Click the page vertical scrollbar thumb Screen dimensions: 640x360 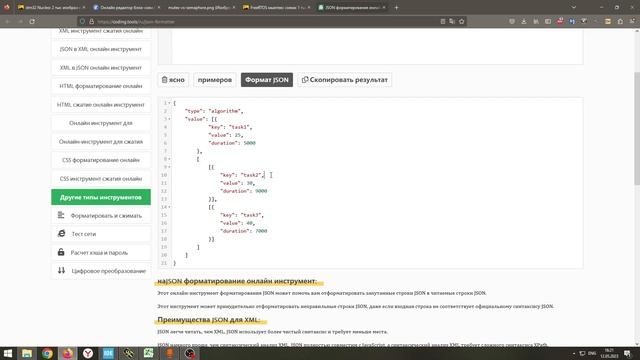(637, 129)
